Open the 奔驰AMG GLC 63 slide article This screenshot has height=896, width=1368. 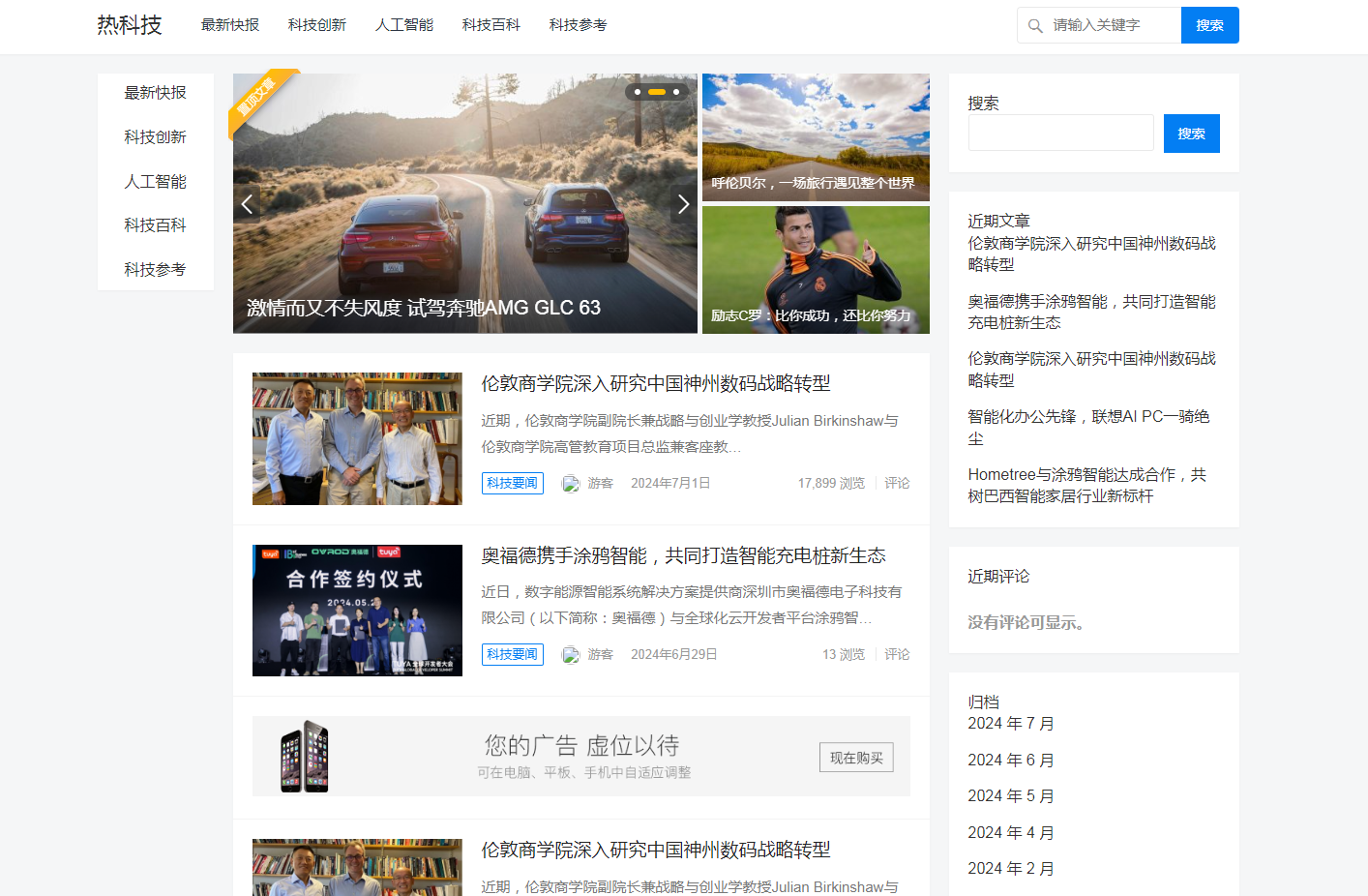pos(424,308)
